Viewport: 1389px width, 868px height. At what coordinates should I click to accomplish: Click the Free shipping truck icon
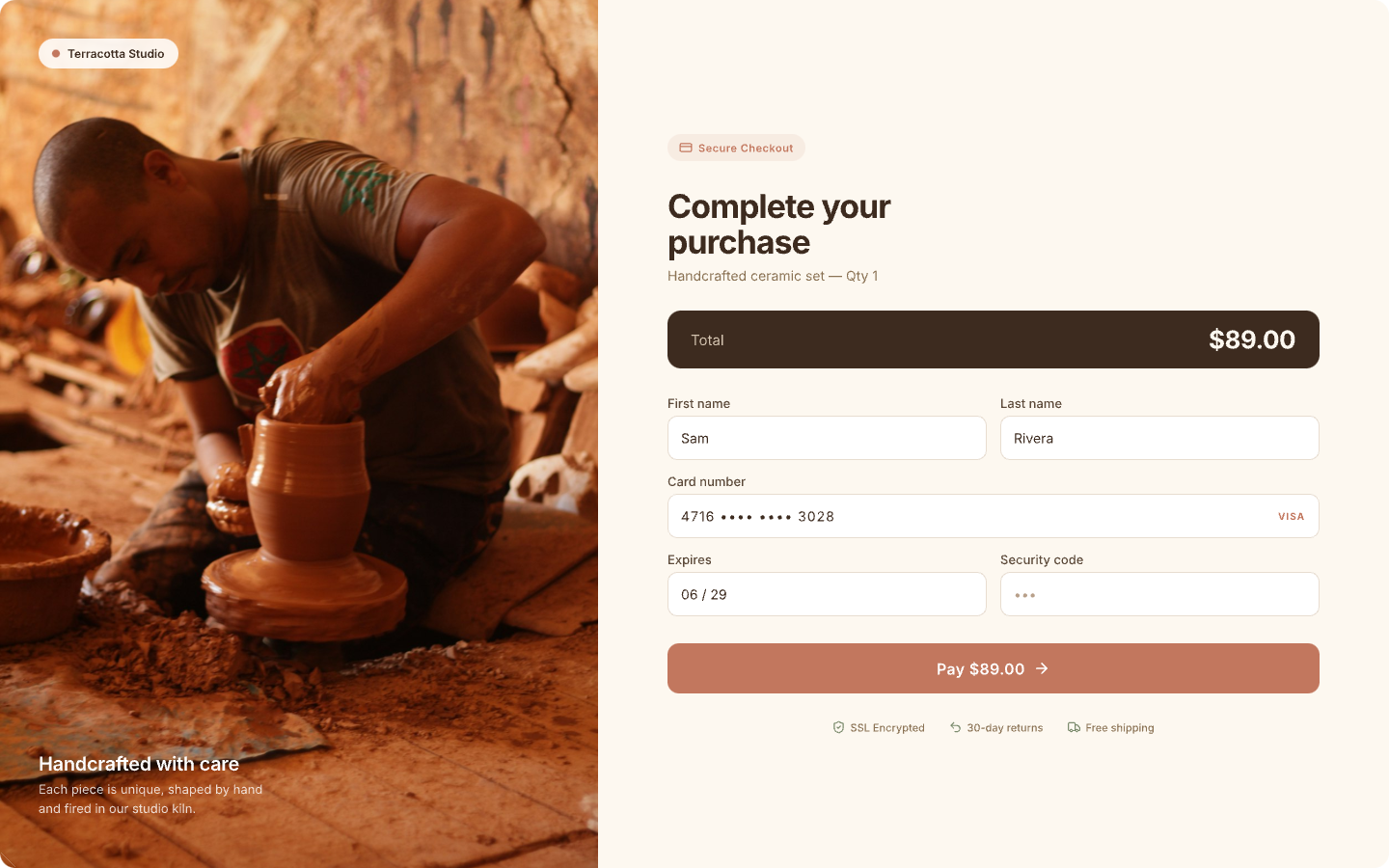pos(1074,727)
